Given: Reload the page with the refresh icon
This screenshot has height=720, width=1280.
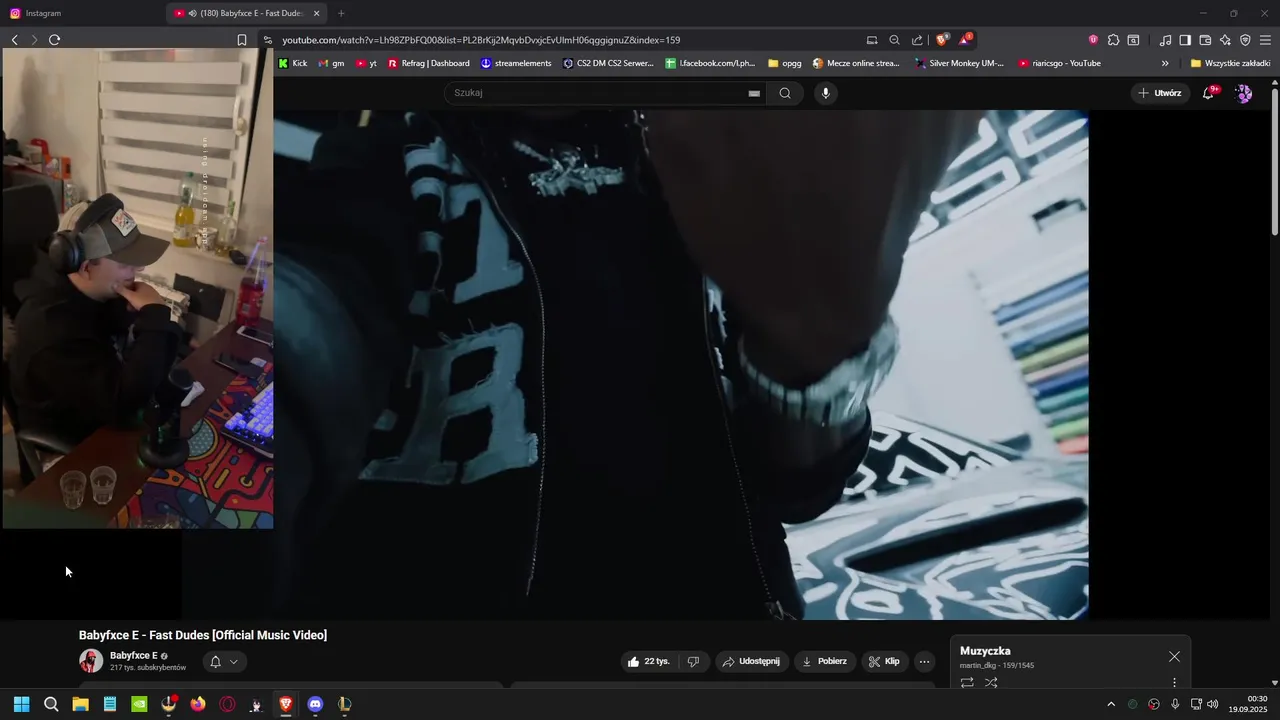Looking at the screenshot, I should [x=54, y=40].
